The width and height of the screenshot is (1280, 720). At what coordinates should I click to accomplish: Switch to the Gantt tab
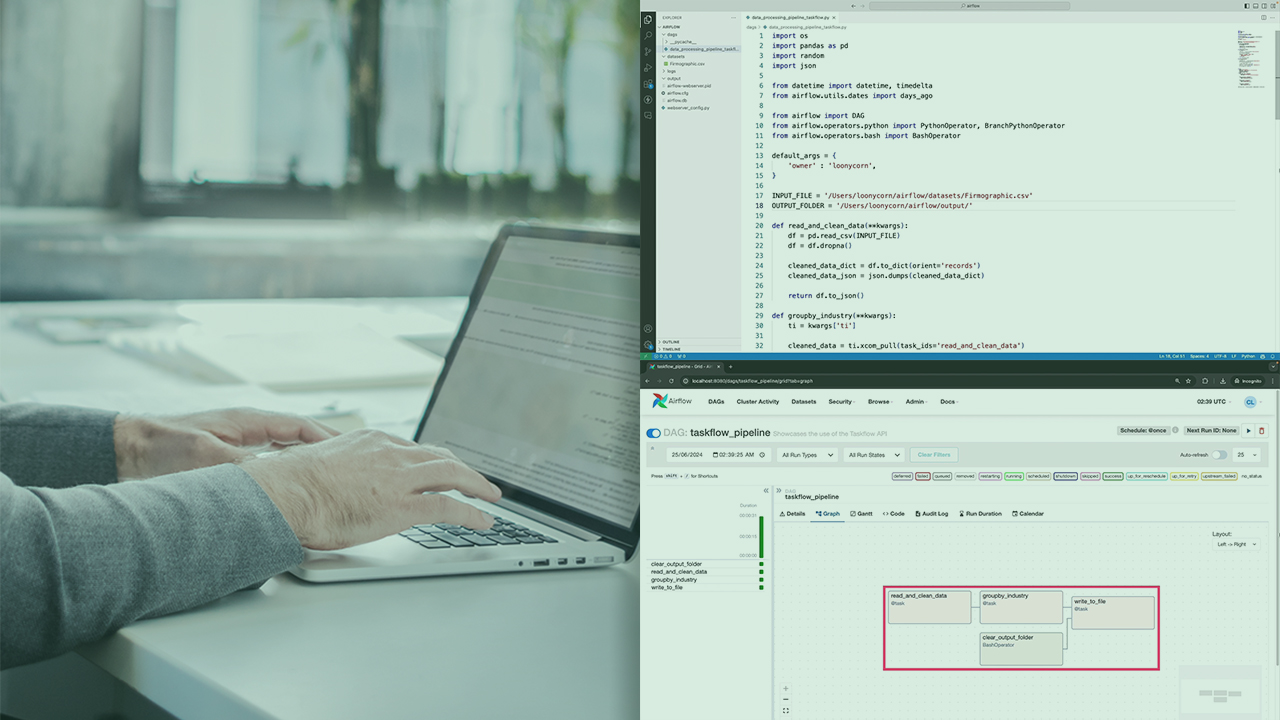coord(861,514)
